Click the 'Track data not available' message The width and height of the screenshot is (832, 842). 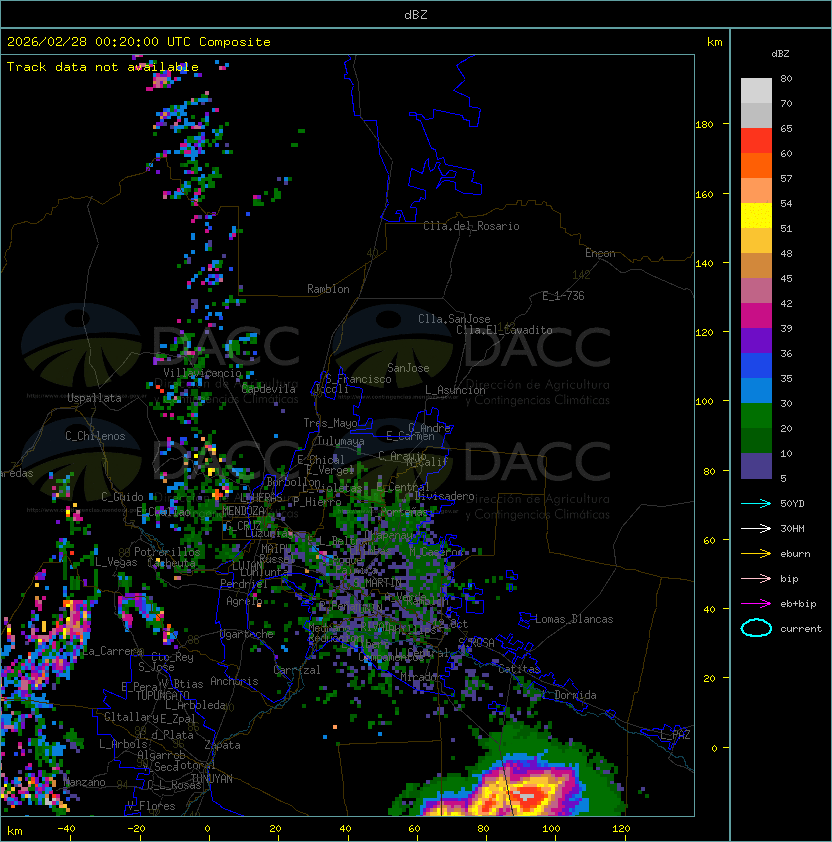[103, 67]
